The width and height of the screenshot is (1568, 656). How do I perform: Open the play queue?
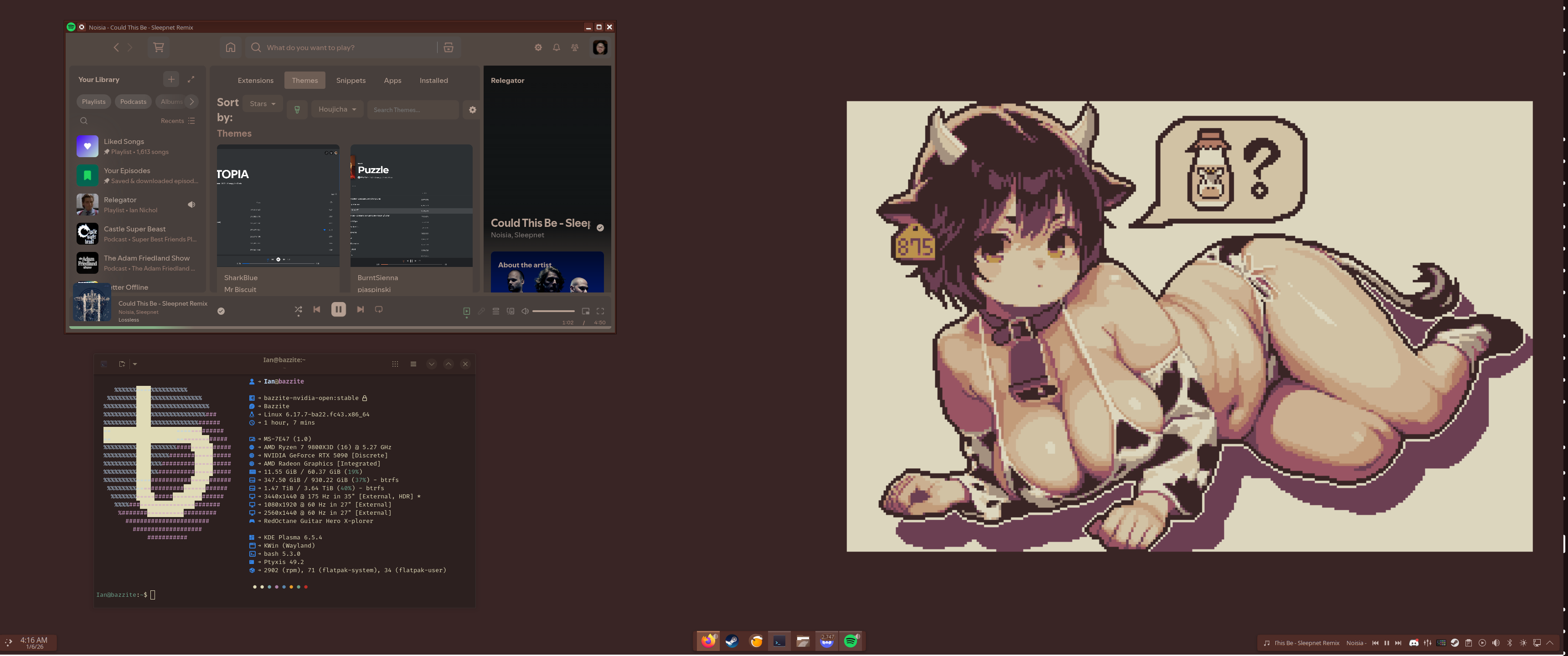click(496, 312)
